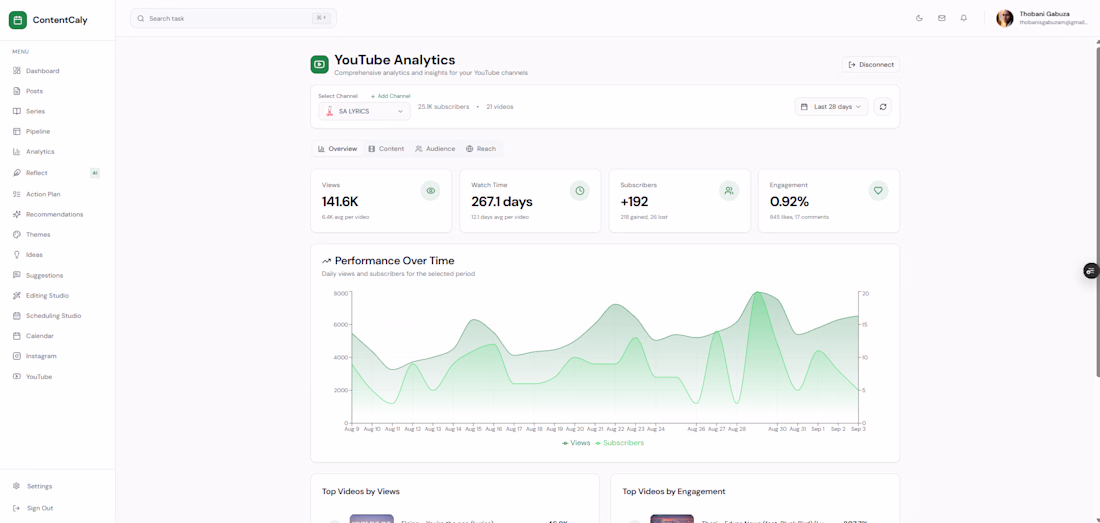Click the 141.6K views value
This screenshot has width=1100, height=523.
pos(340,202)
